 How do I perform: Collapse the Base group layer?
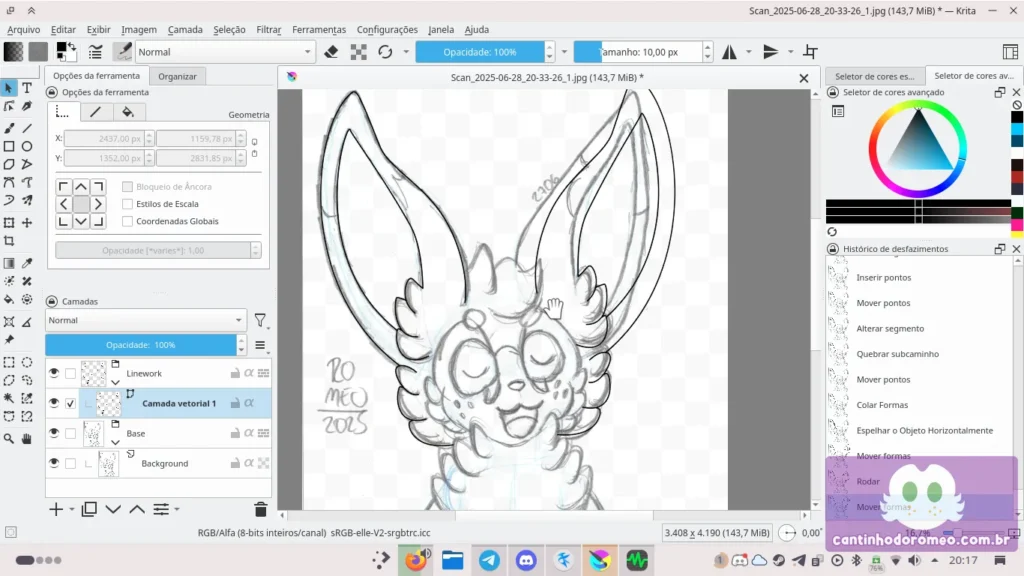[x=116, y=442]
